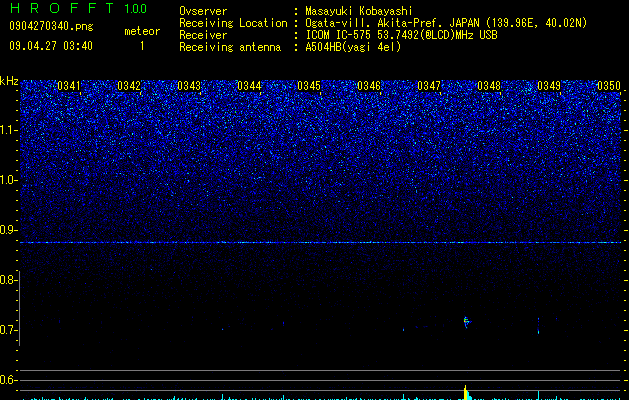Click the HROFFT 1.00 title text
The image size is (629, 400).
[x=78, y=8]
